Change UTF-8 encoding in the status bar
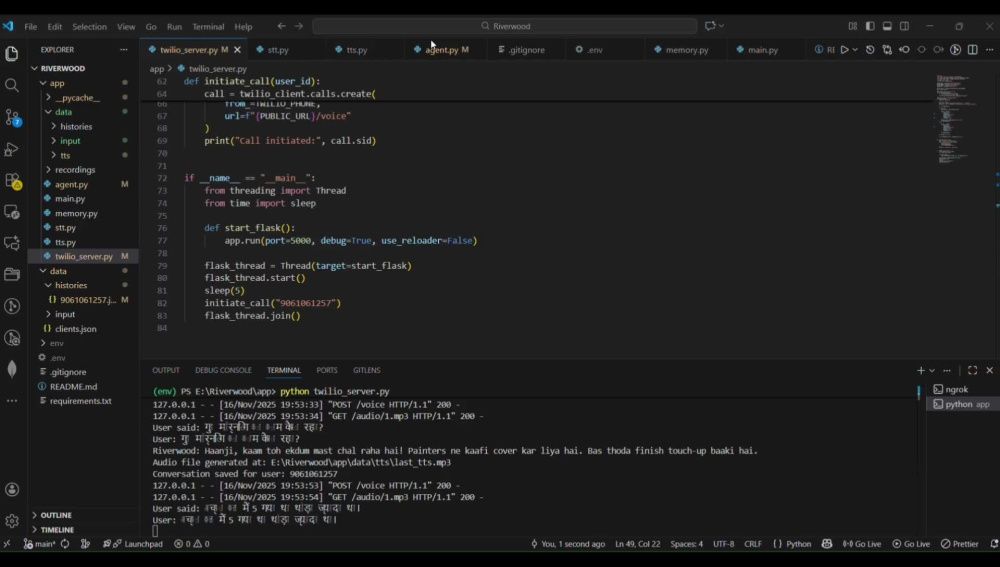This screenshot has width=1000, height=567. point(723,544)
